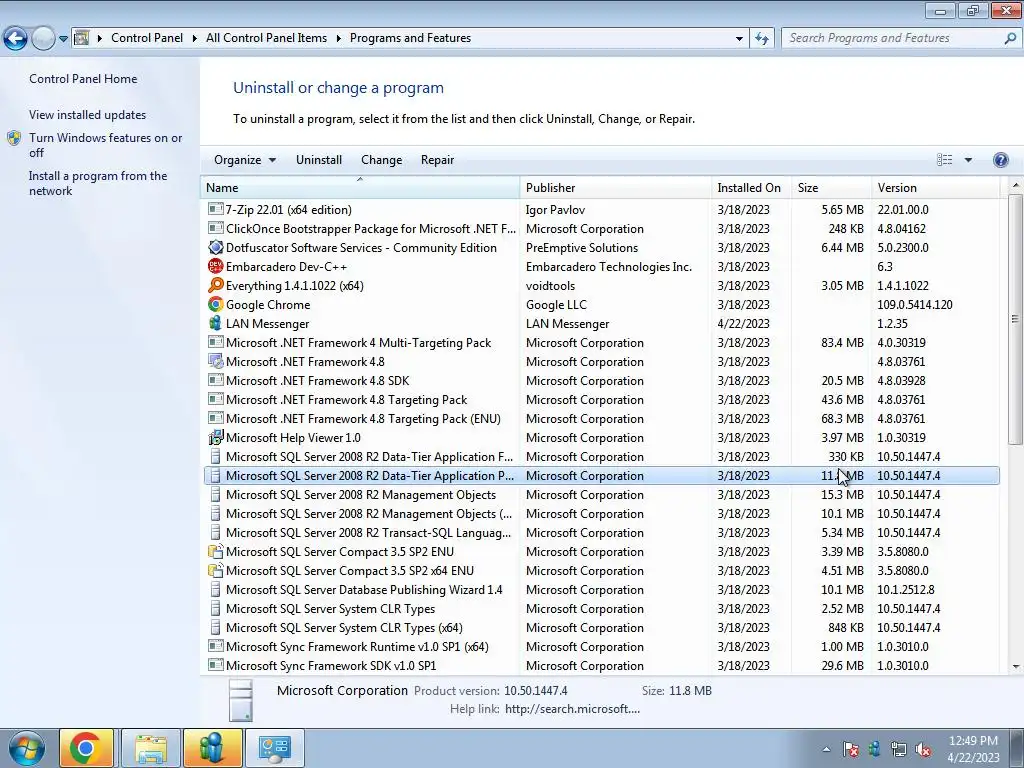This screenshot has width=1024, height=768.
Task: Select Microsoft SQL Server System CLR Types (x64)
Action: (x=601, y=628)
